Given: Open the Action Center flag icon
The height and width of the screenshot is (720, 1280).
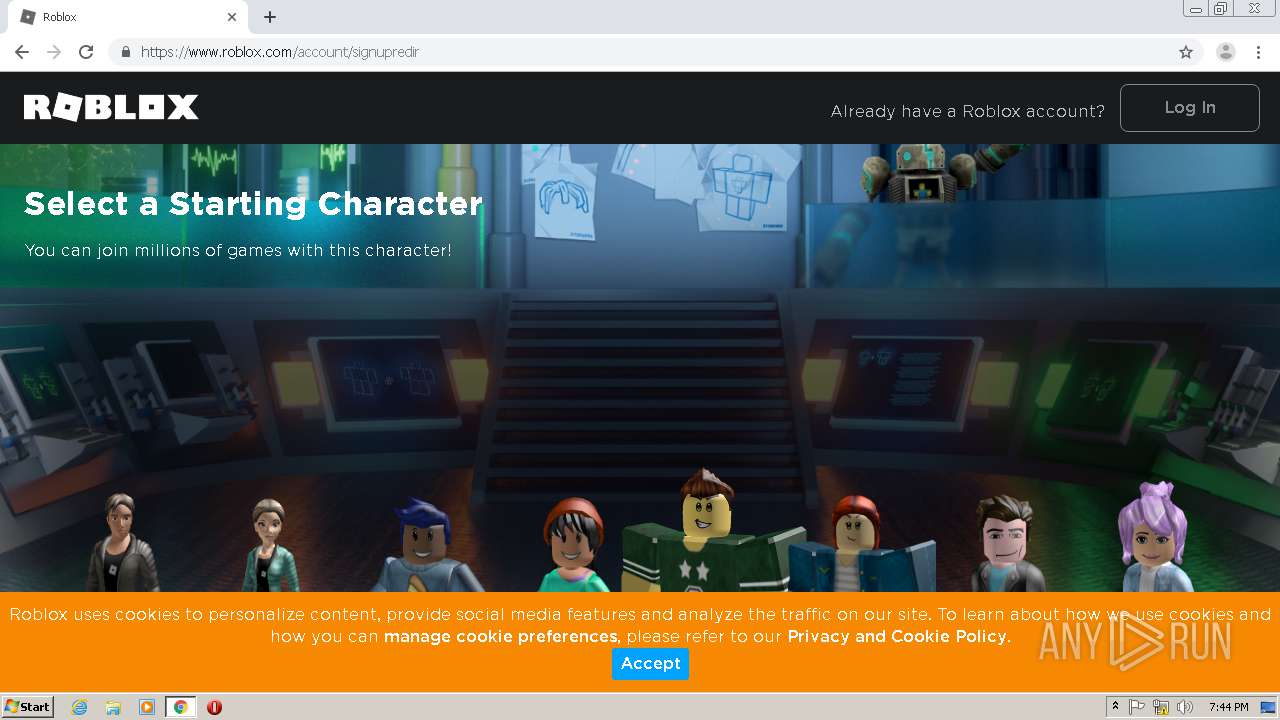Looking at the screenshot, I should (1137, 707).
